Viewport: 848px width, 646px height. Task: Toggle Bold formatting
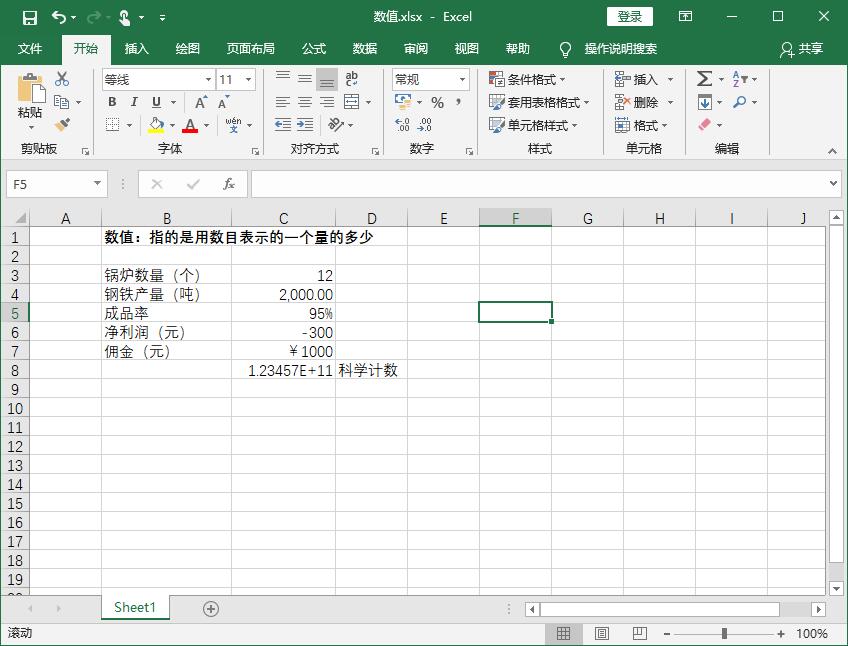(112, 102)
